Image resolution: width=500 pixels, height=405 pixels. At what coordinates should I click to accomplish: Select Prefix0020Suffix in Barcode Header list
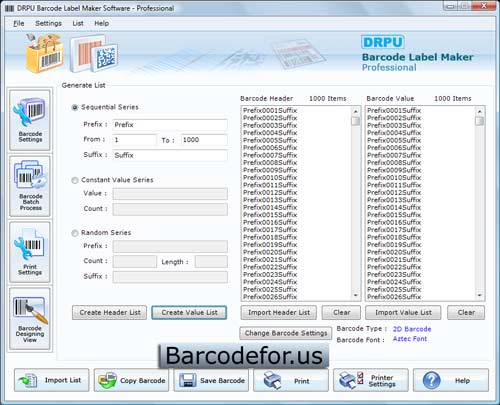270,252
